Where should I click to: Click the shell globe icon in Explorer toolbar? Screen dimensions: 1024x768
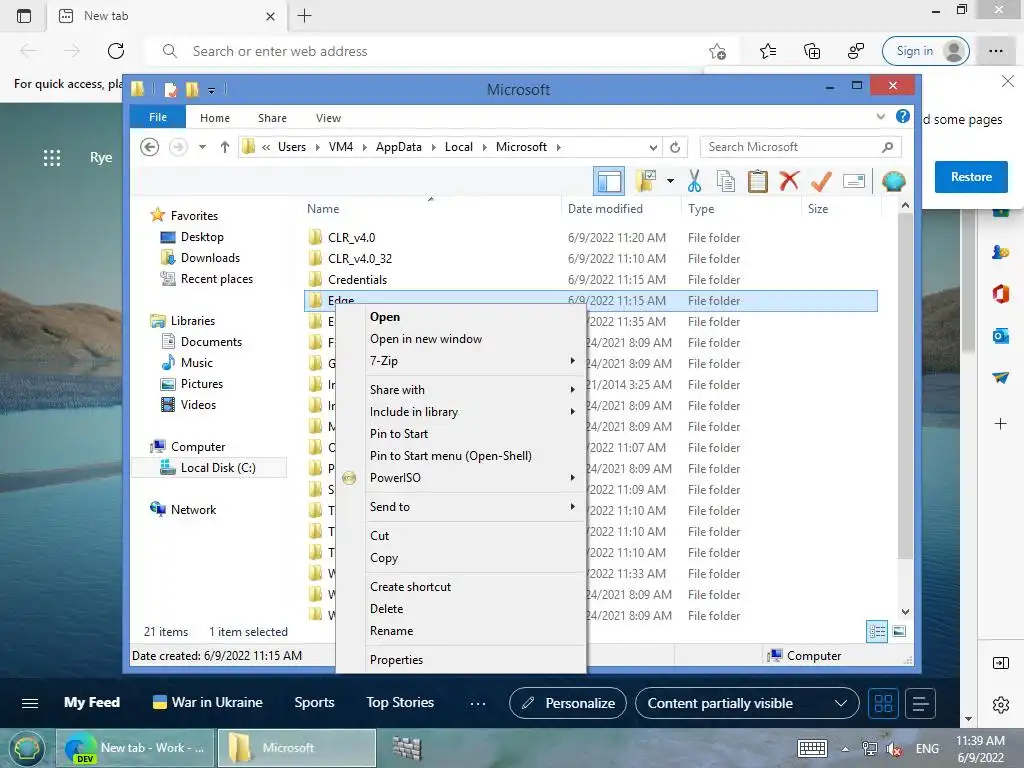tap(893, 181)
